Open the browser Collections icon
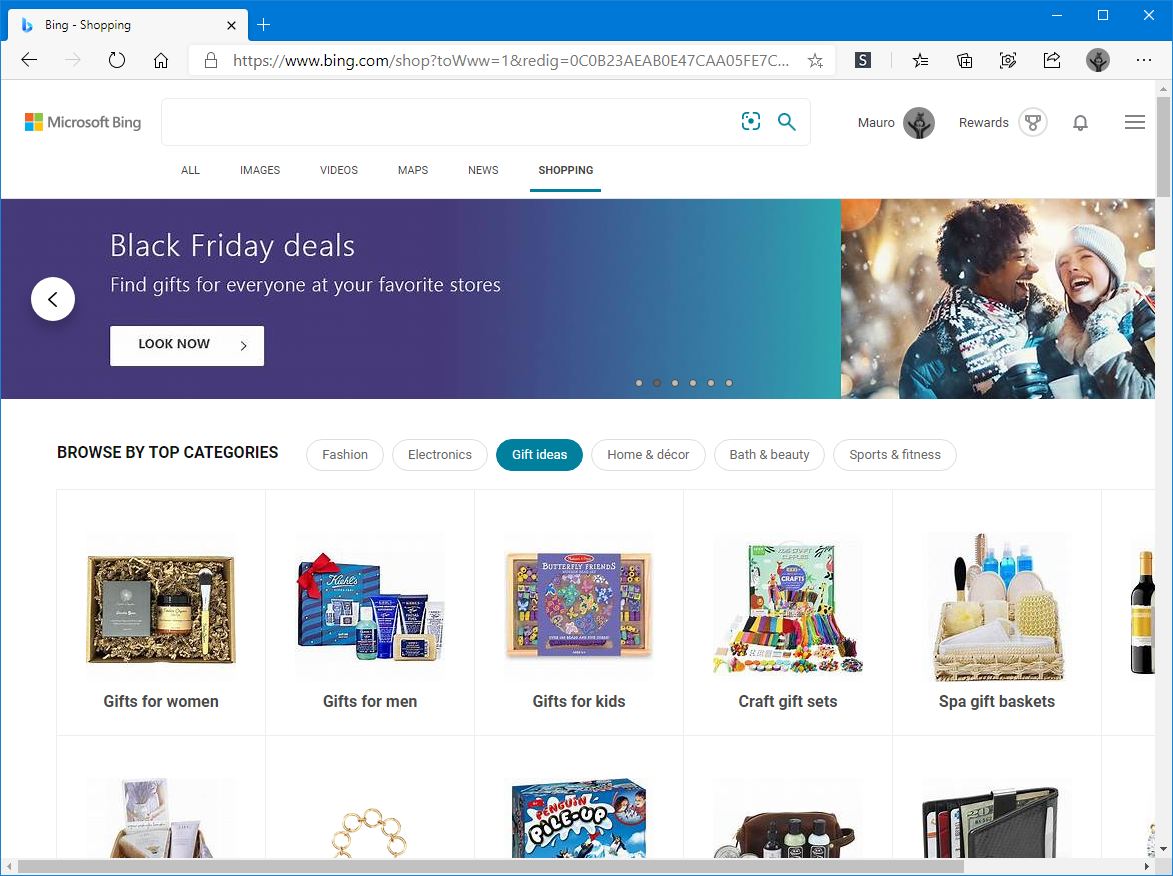Image resolution: width=1173 pixels, height=876 pixels. (964, 60)
